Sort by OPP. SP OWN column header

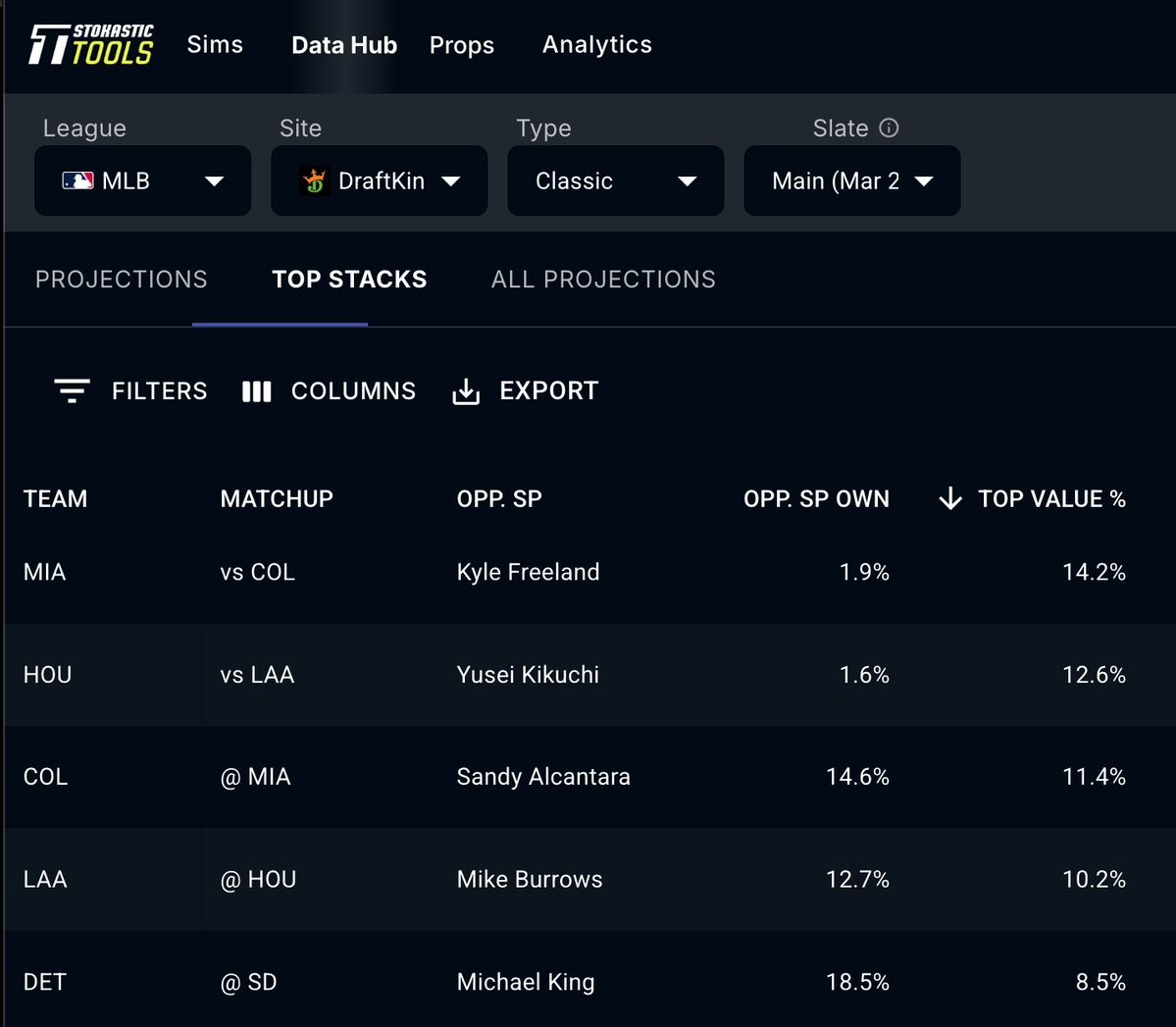point(816,499)
